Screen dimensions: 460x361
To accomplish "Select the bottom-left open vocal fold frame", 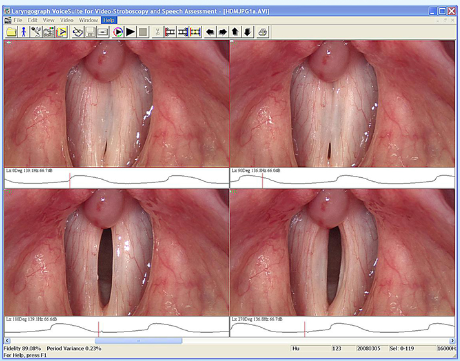I will pyautogui.click(x=116, y=252).
